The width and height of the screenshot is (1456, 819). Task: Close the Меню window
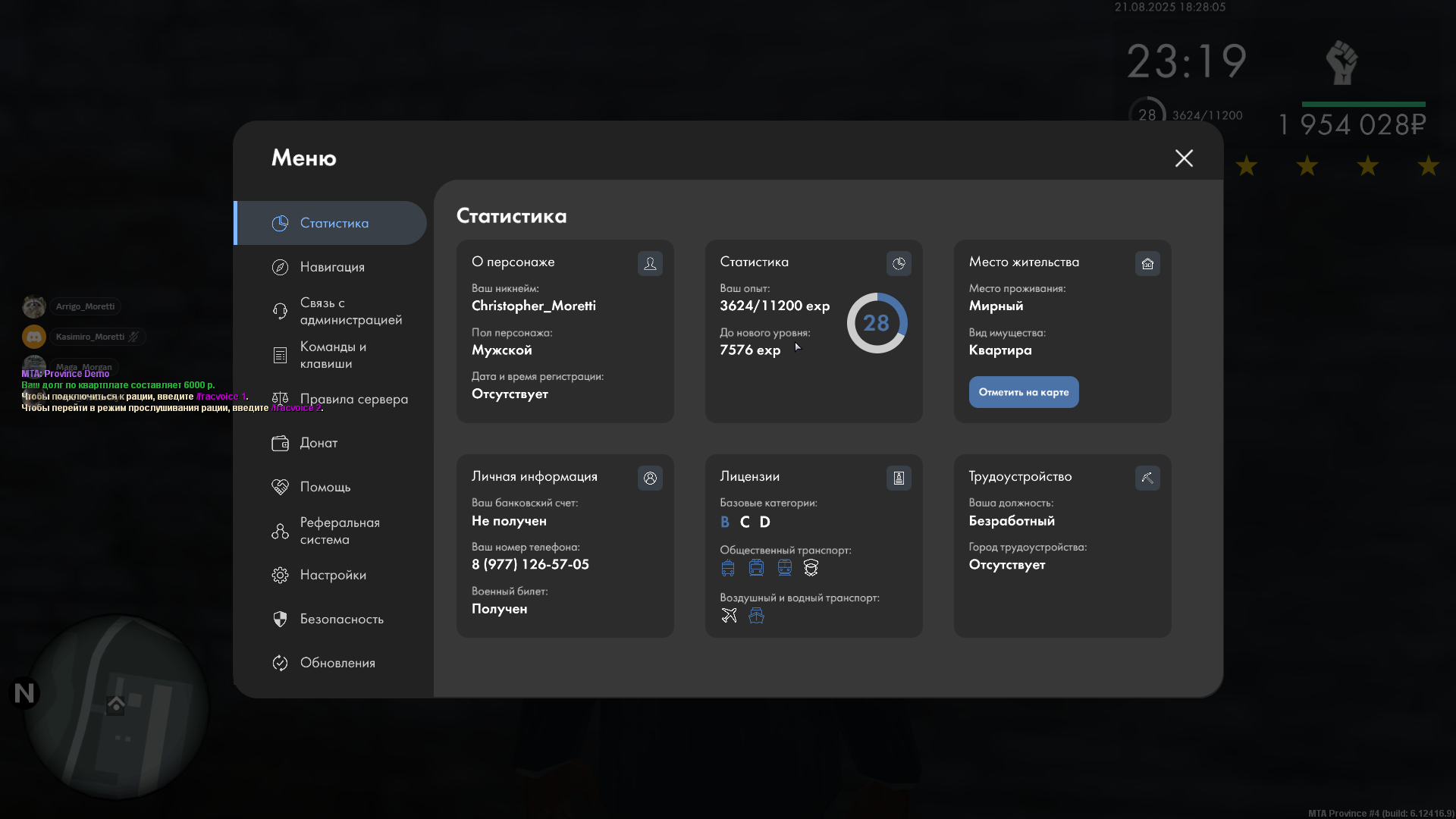point(1184,158)
